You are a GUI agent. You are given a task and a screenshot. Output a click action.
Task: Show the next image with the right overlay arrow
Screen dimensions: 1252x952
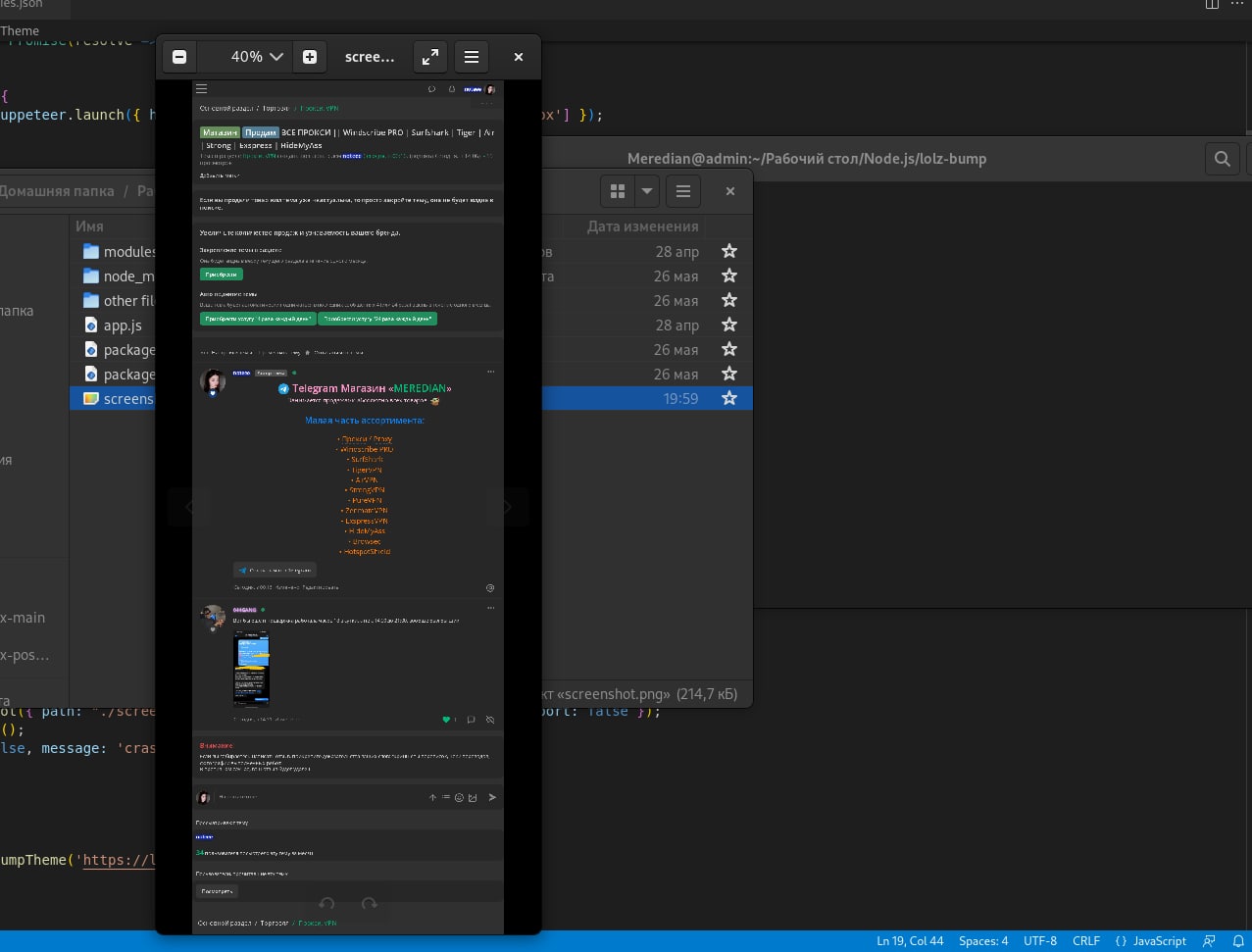tap(507, 507)
